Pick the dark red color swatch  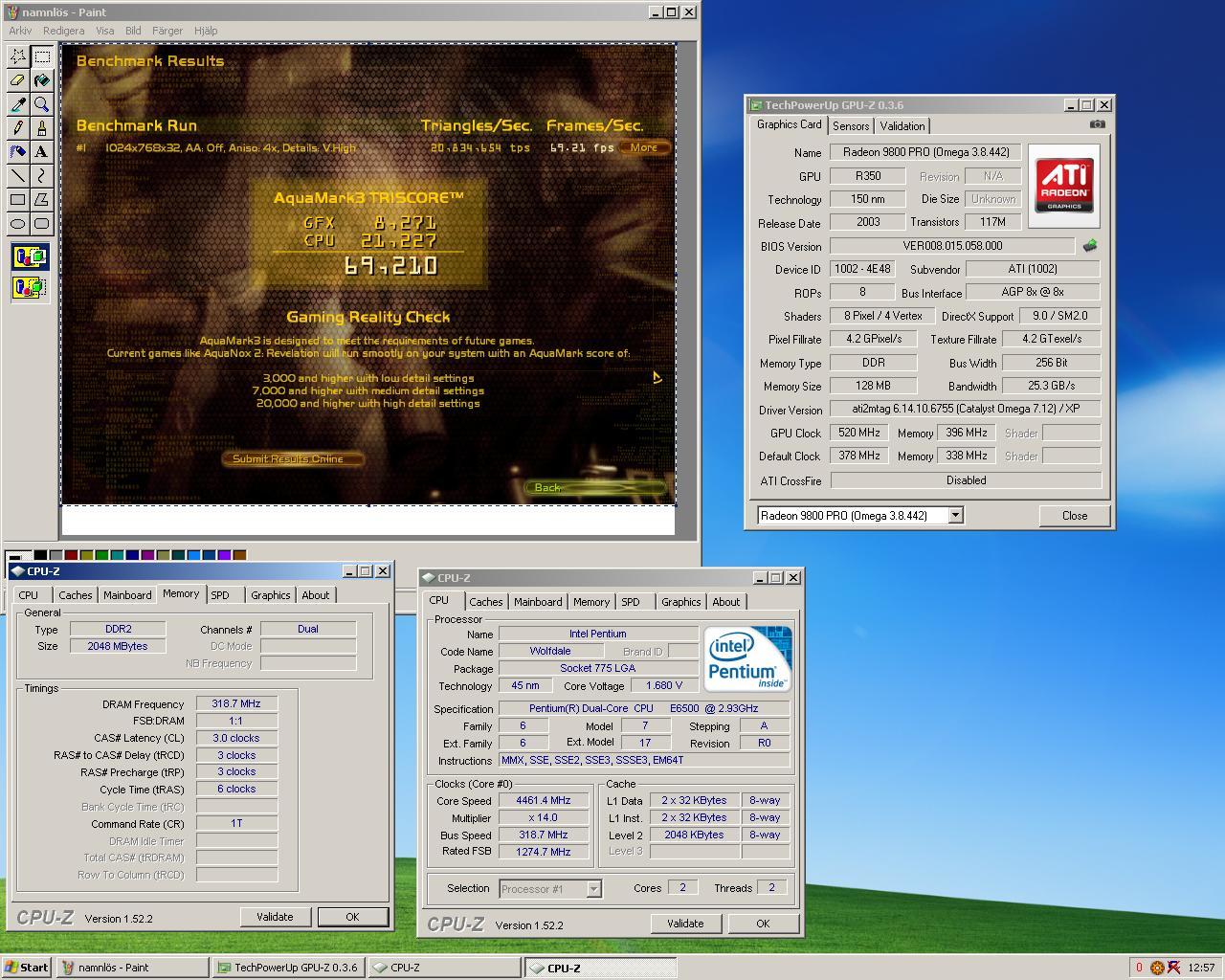[71, 555]
